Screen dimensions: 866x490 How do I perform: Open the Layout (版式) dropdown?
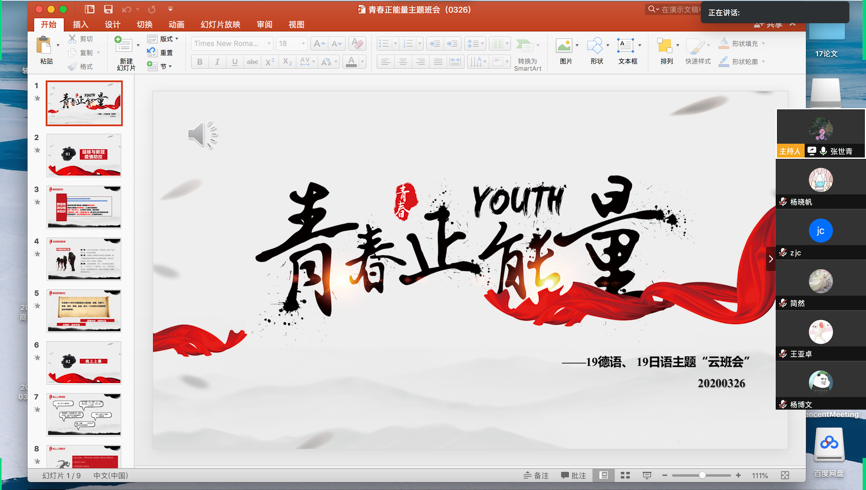[x=164, y=39]
